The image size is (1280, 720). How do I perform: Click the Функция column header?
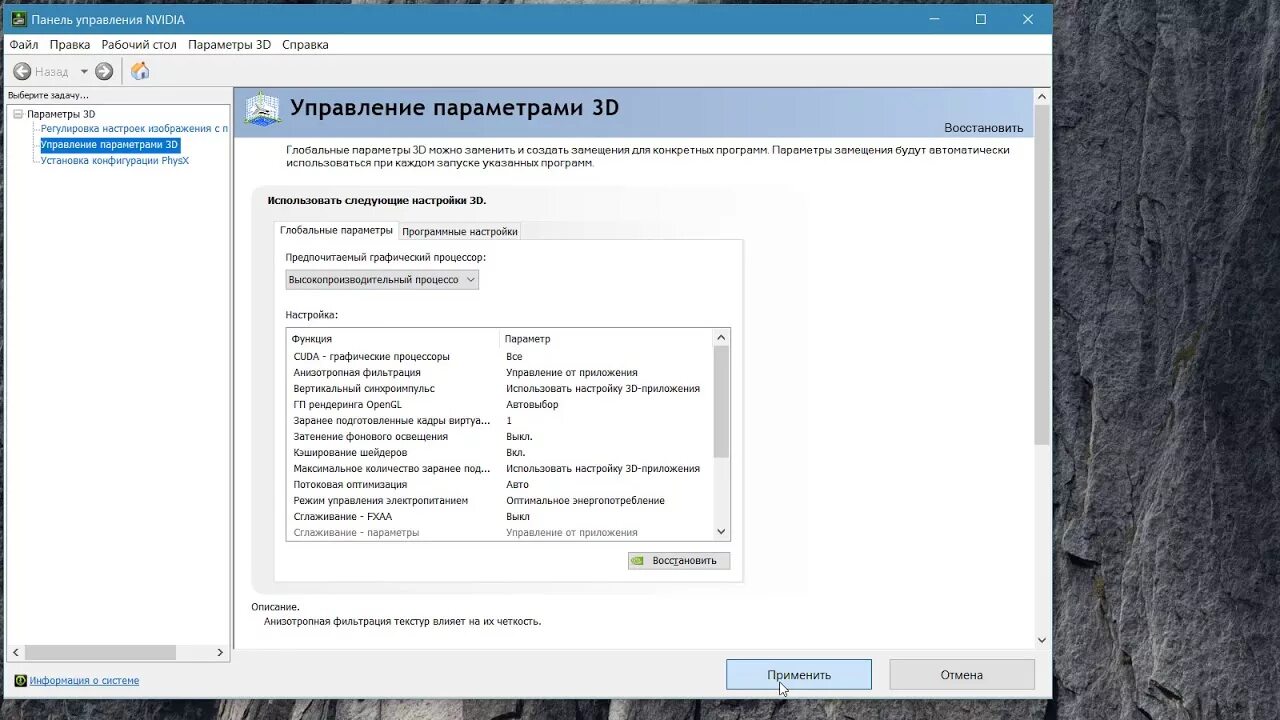393,338
